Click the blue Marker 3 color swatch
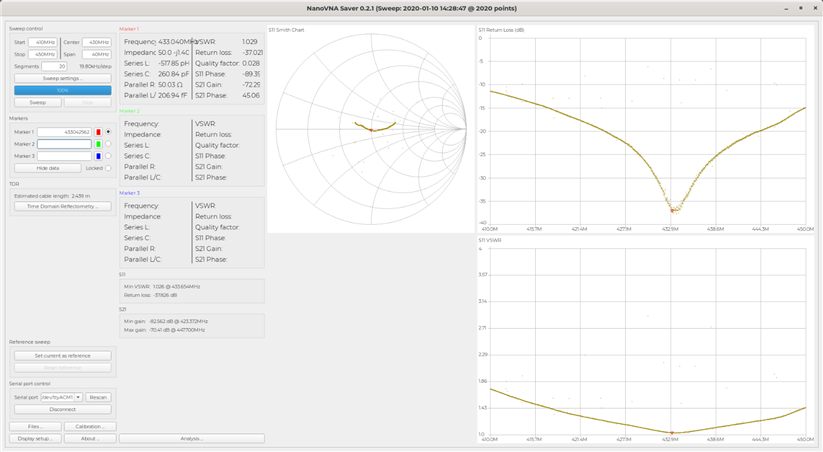This screenshot has height=452, width=823. tap(98, 156)
